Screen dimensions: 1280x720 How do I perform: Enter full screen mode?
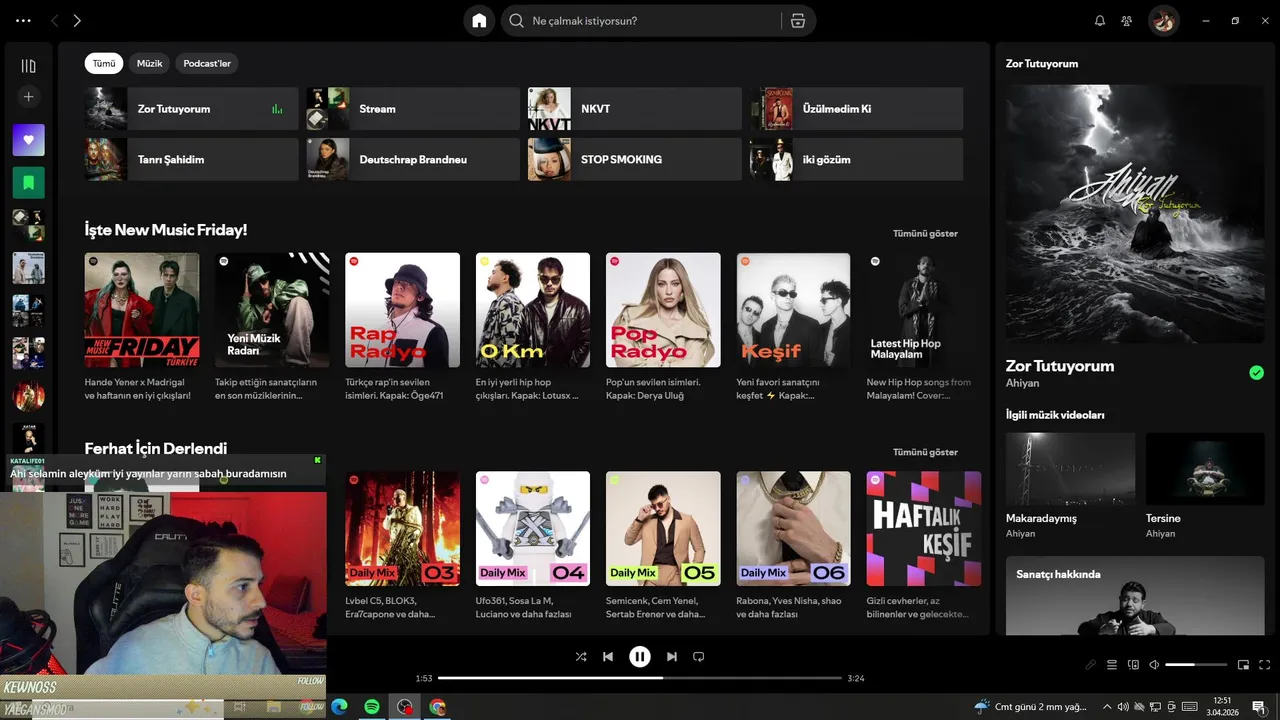click(x=1265, y=665)
